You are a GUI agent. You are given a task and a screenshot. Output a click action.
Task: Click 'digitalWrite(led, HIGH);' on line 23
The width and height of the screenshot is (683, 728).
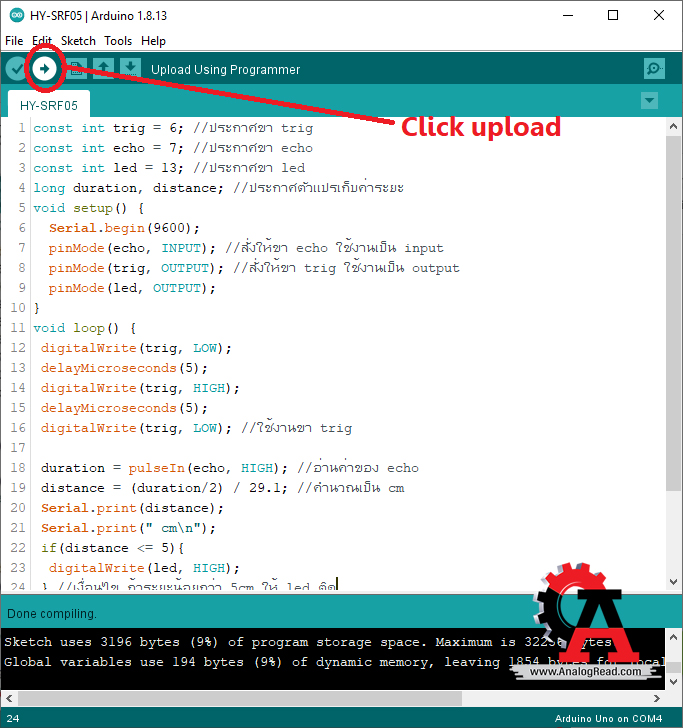[x=144, y=568]
